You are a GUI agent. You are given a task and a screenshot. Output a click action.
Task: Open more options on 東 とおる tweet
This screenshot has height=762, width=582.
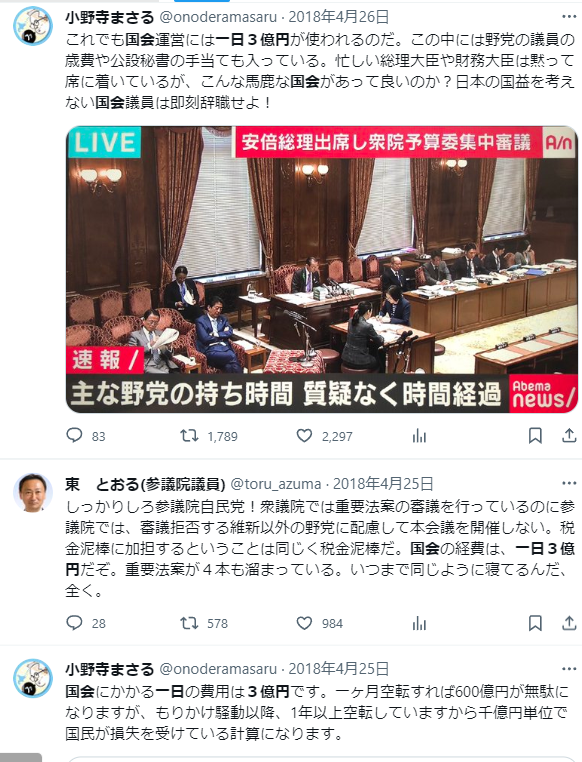click(569, 483)
